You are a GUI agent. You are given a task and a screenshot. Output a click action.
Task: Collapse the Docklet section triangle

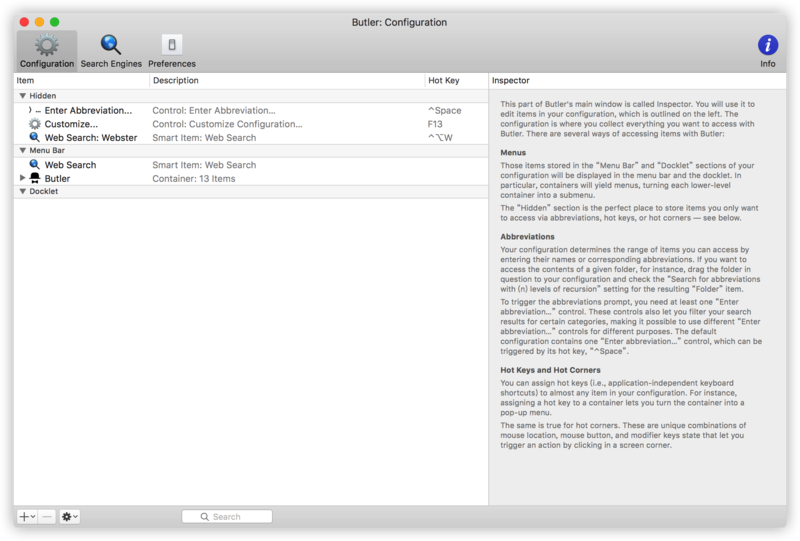[22, 191]
